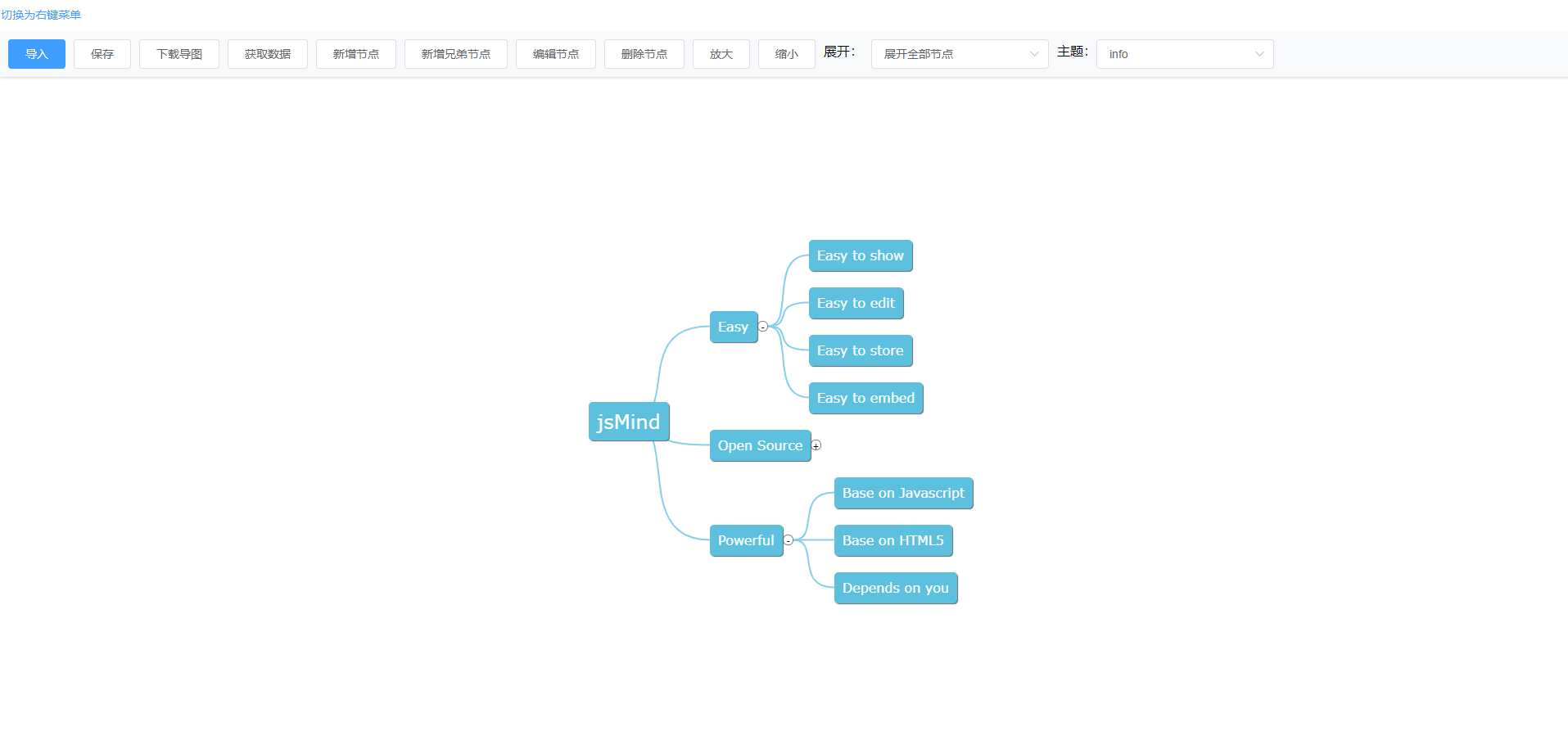Viewport: 1568px width, 745px height.
Task: Click 放大 to zoom in the map
Action: tap(721, 53)
